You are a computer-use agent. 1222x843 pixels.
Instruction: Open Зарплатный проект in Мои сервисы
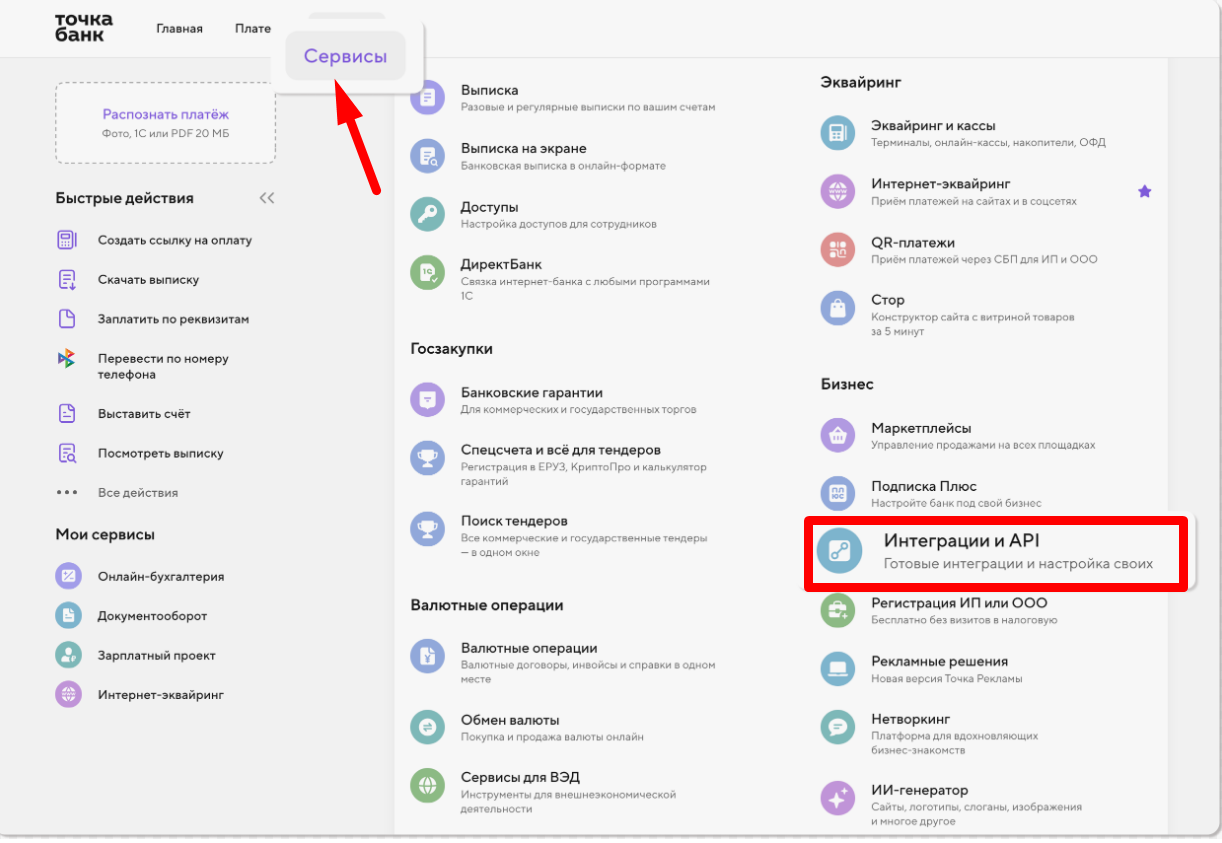[x=157, y=655]
